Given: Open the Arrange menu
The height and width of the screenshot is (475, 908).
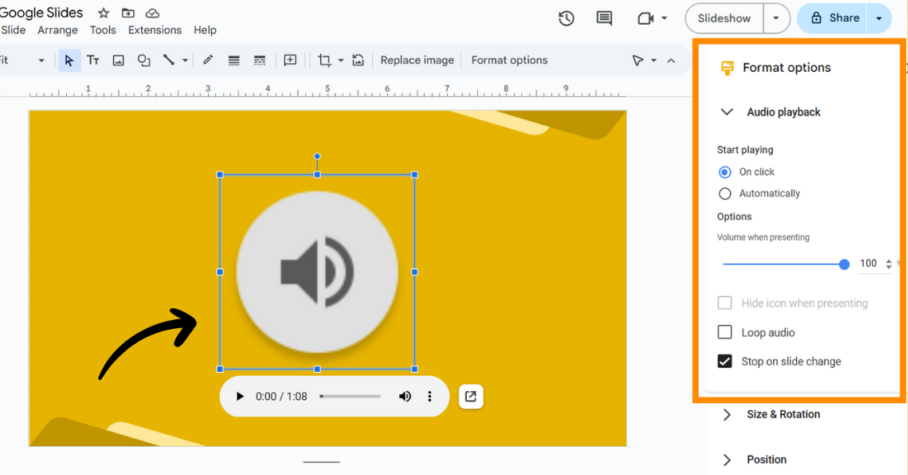Looking at the screenshot, I should [x=57, y=30].
